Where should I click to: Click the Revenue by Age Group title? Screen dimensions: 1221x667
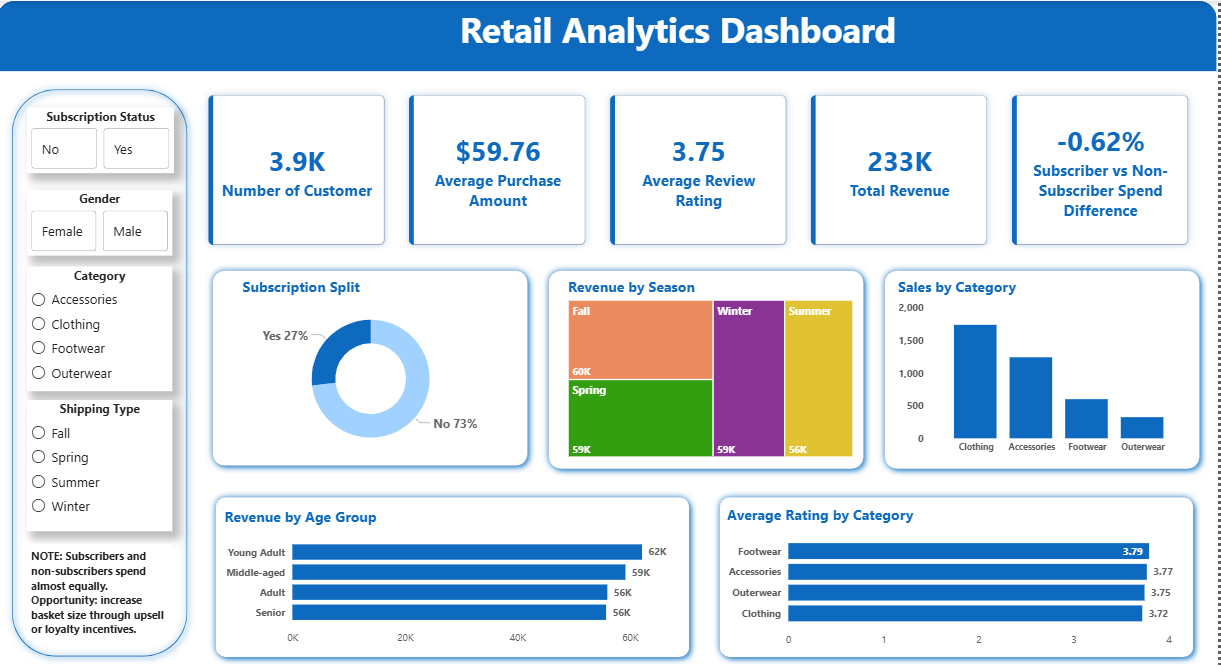[301, 517]
